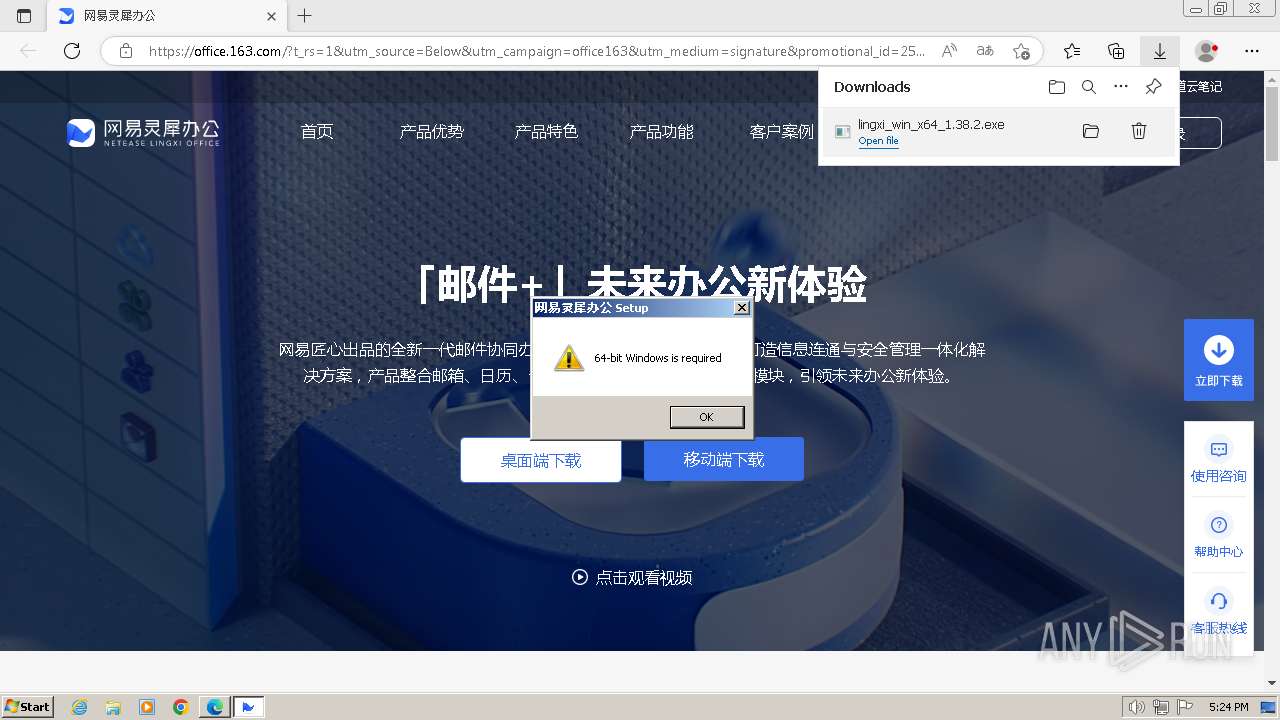The height and width of the screenshot is (720, 1280).
Task: View site information lock icon
Action: tap(126, 51)
